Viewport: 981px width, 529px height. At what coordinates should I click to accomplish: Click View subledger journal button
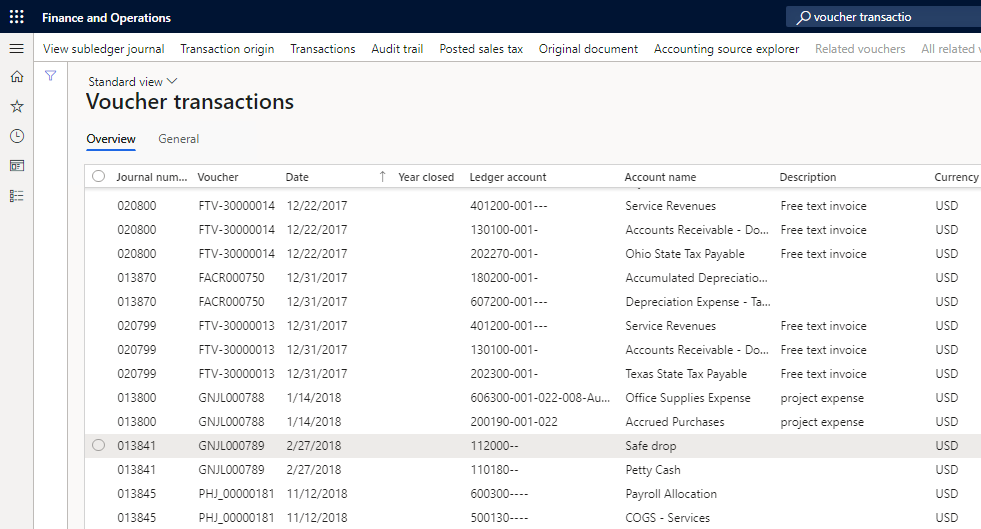tap(104, 49)
